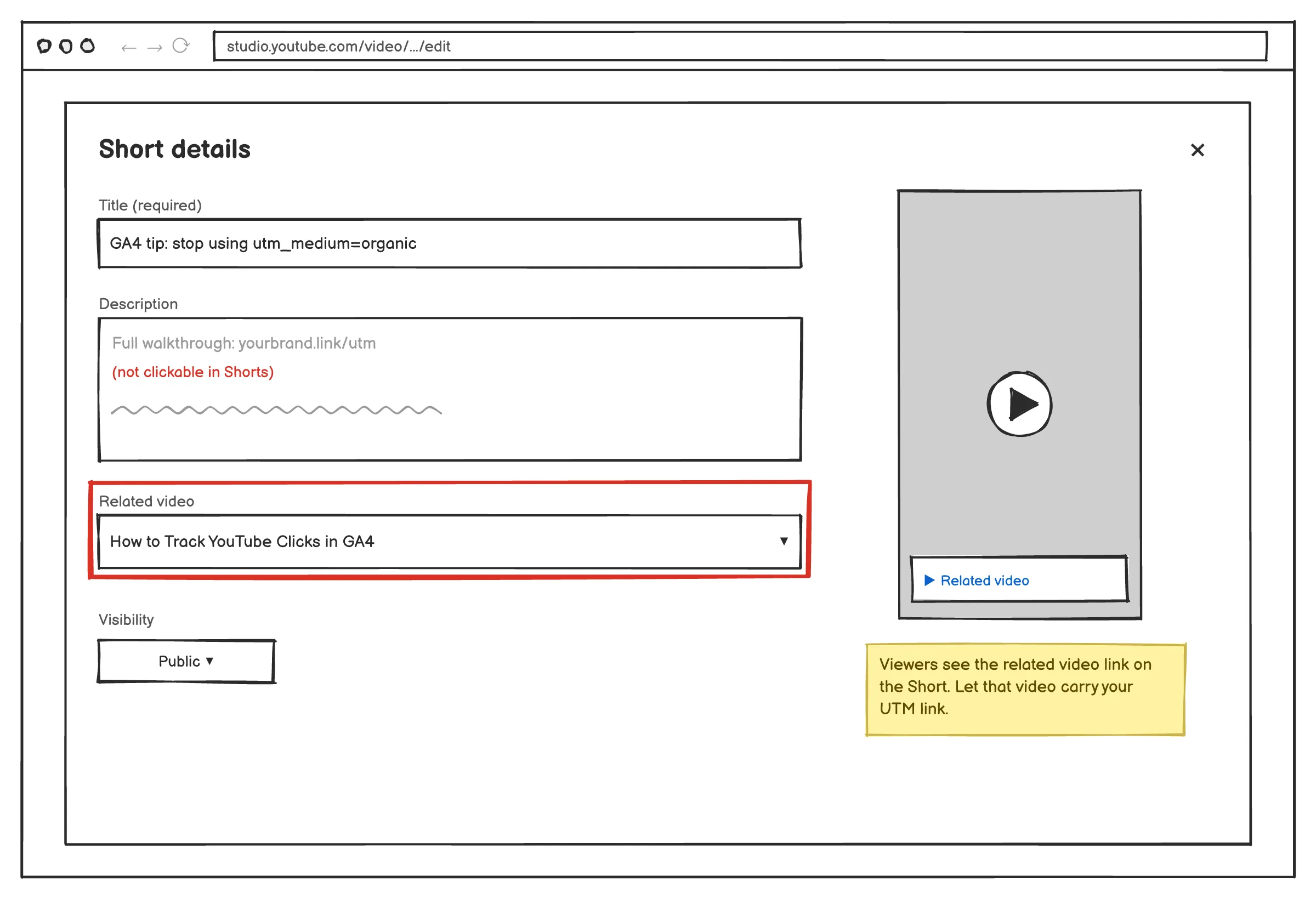Click the red 'not clickable in Shorts' text
Image resolution: width=1316 pixels, height=899 pixels.
[192, 372]
